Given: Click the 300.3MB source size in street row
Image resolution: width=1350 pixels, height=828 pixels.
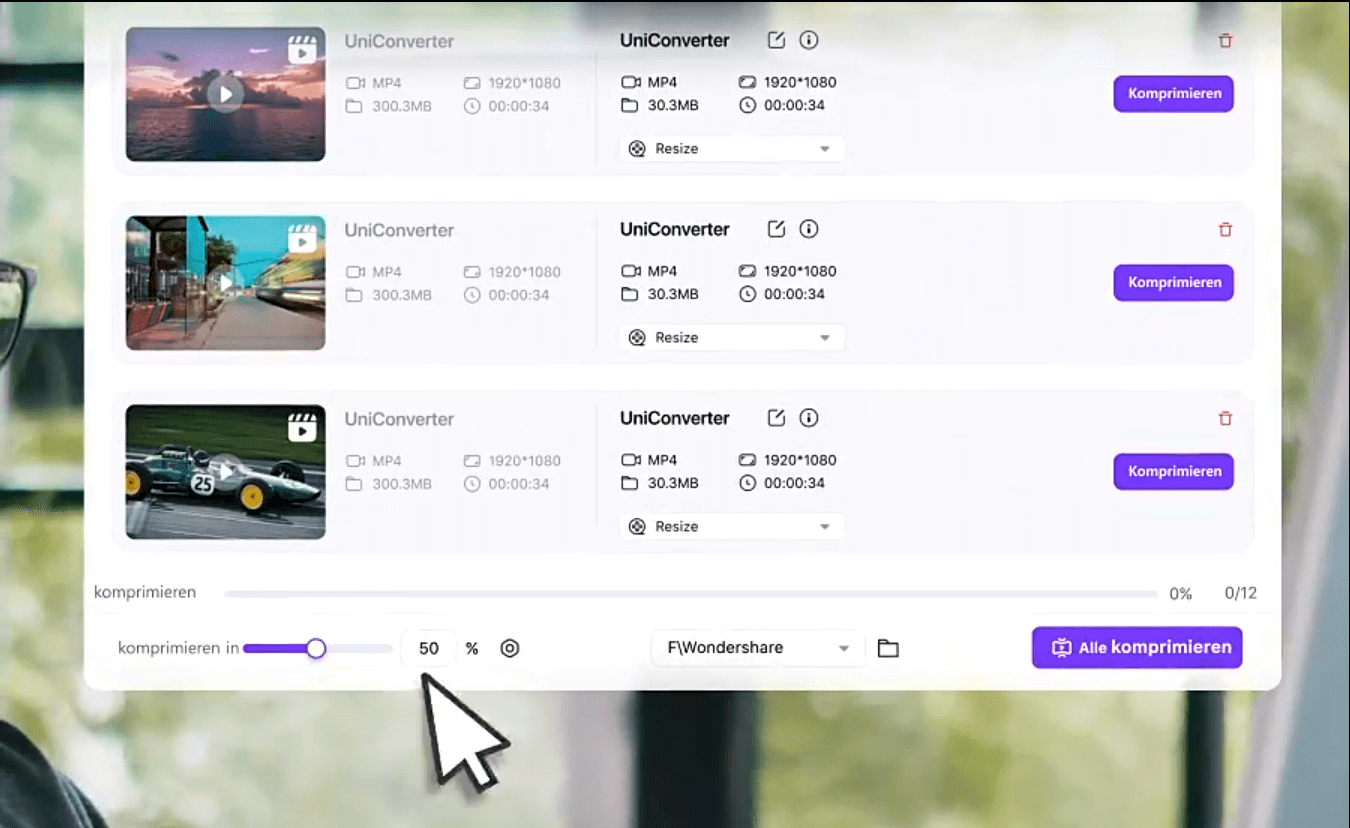Looking at the screenshot, I should (x=402, y=296).
